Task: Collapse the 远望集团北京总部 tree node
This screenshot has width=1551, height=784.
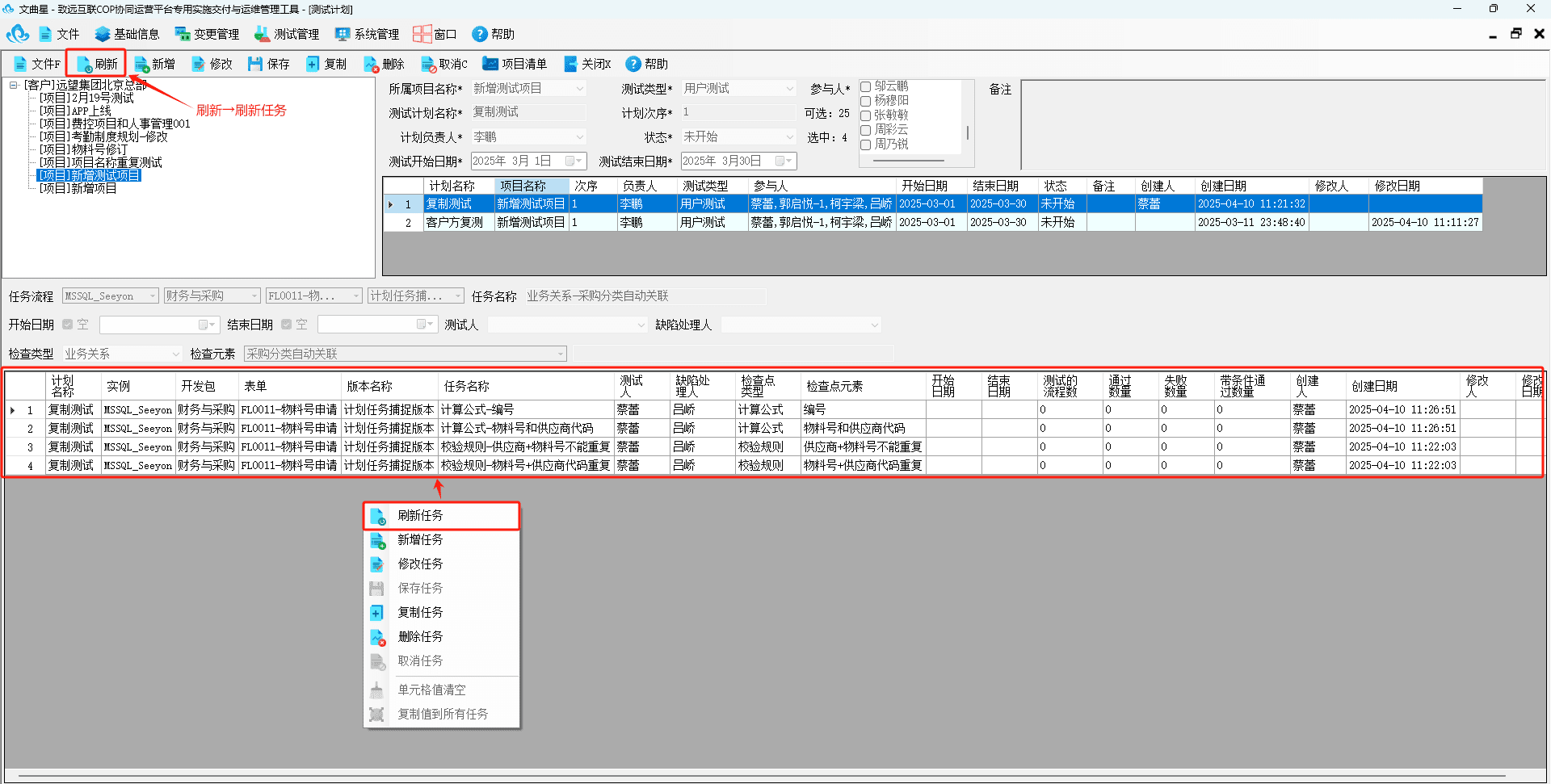Action: pyautogui.click(x=13, y=85)
